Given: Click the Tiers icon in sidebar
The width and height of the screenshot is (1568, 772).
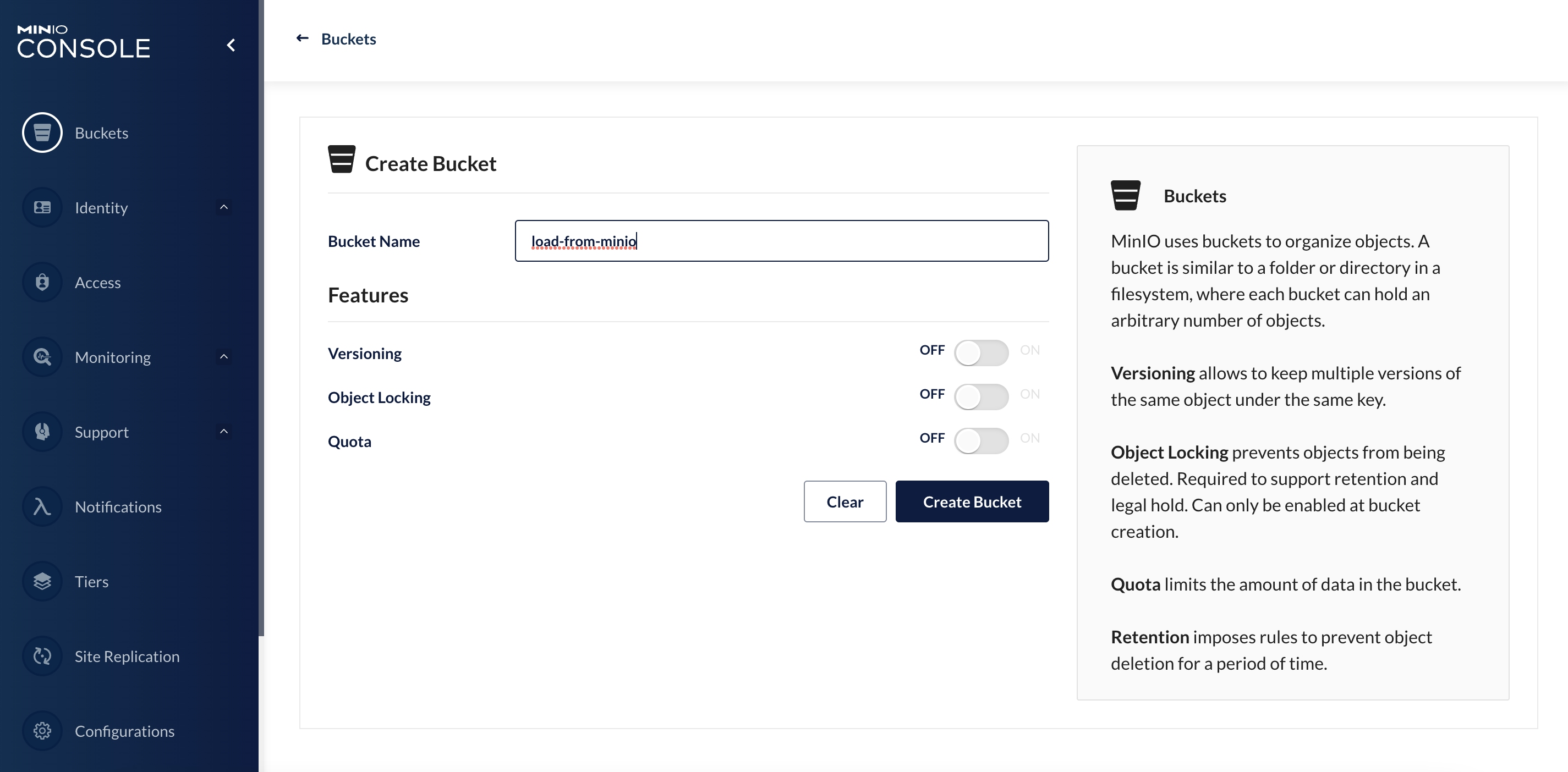Looking at the screenshot, I should coord(41,581).
